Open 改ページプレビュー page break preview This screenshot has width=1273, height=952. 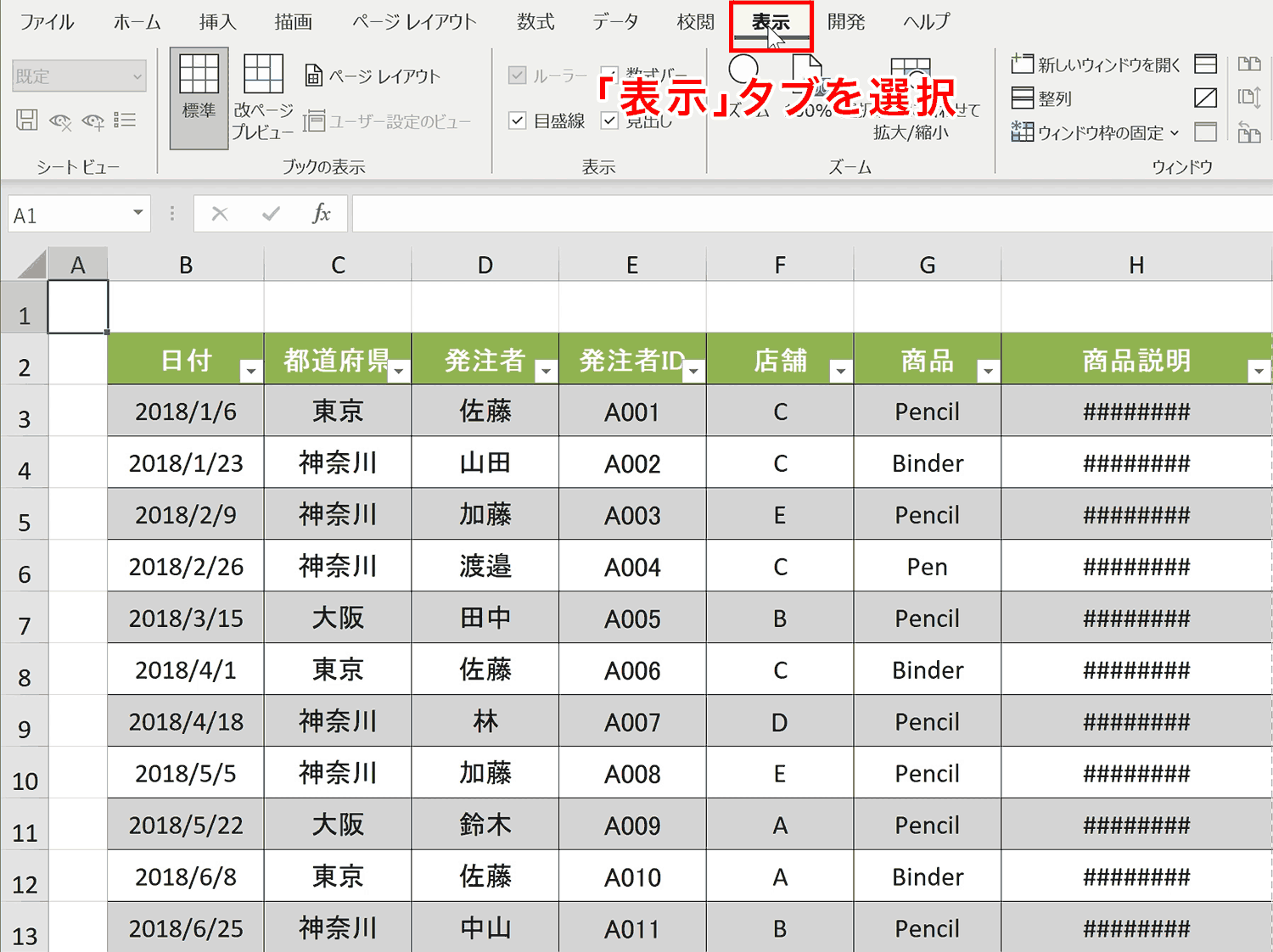(263, 98)
